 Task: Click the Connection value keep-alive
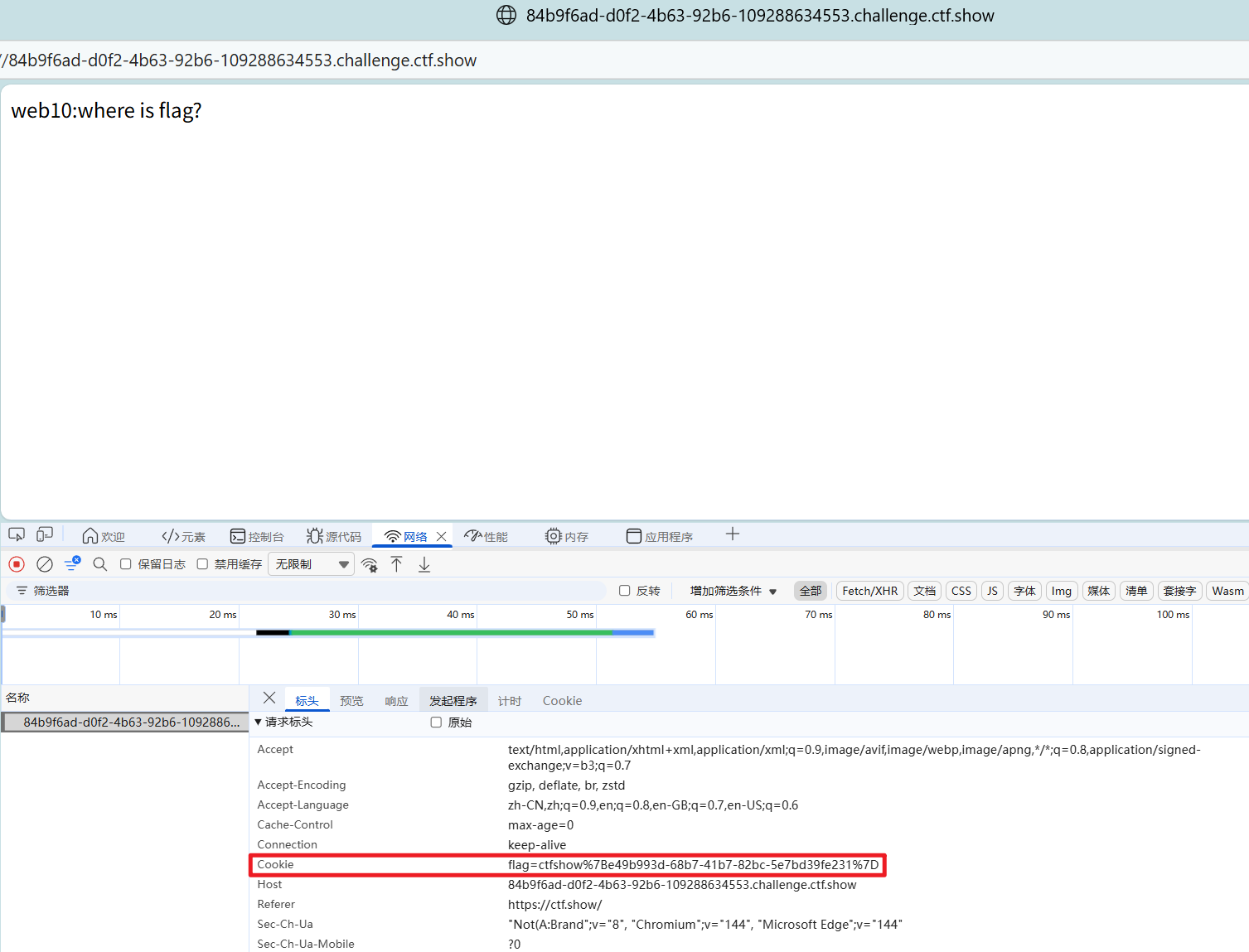(x=537, y=845)
